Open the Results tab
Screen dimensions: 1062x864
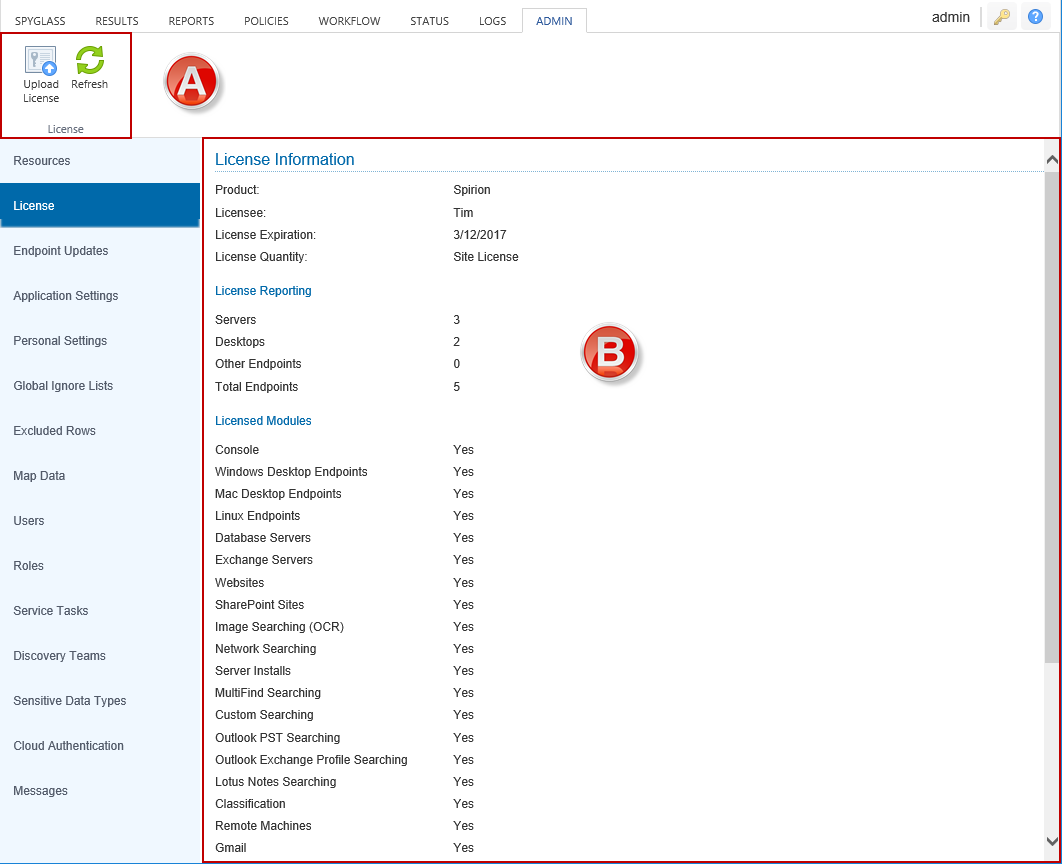point(117,21)
